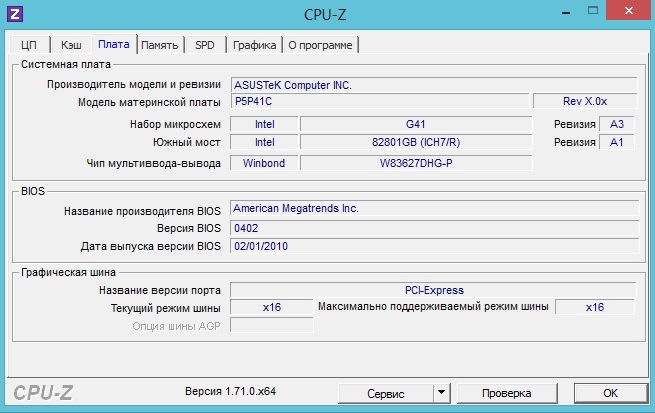
Task: Click the Версия BIOS label
Action: [x=189, y=228]
